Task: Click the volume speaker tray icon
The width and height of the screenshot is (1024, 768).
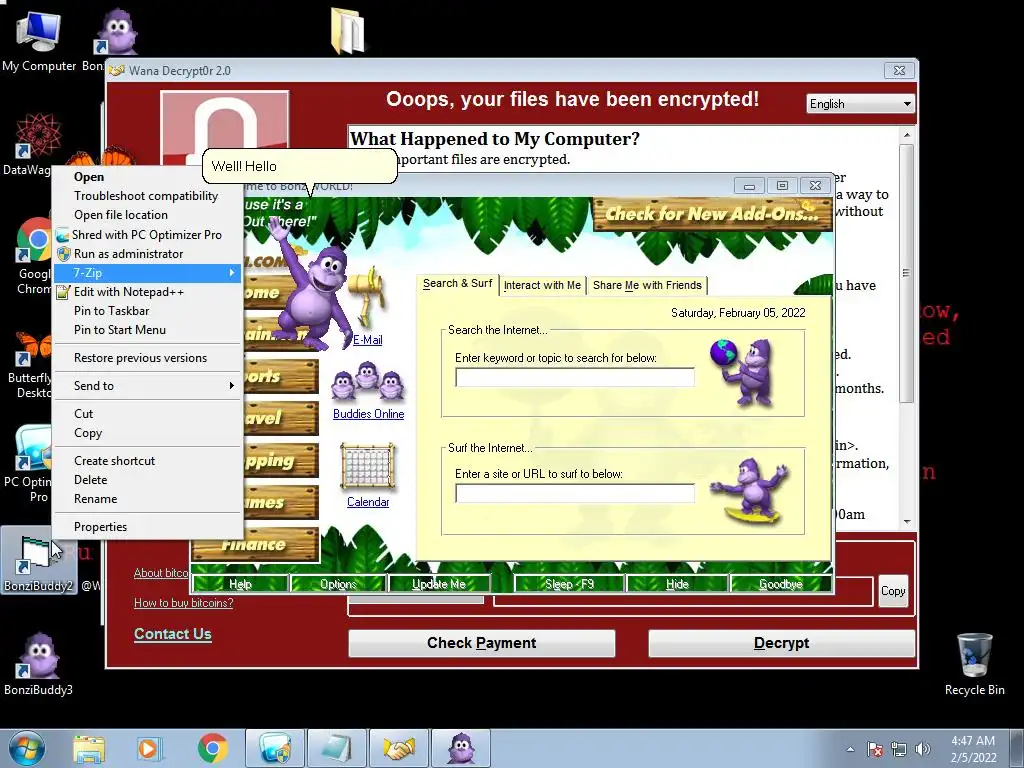Action: point(923,749)
